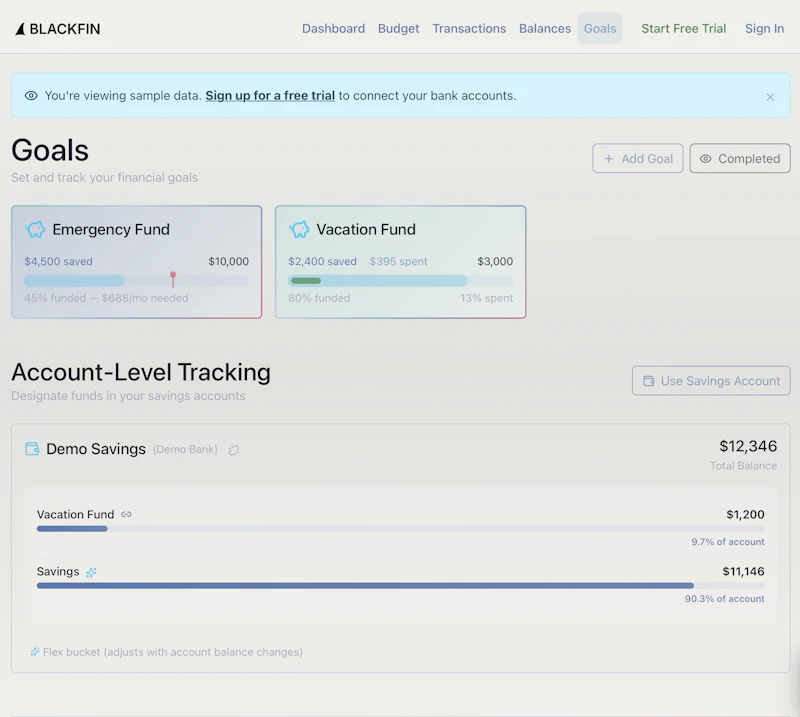Click the BLACKFIN brand name
Image resolution: width=800 pixels, height=717 pixels.
tap(65, 29)
